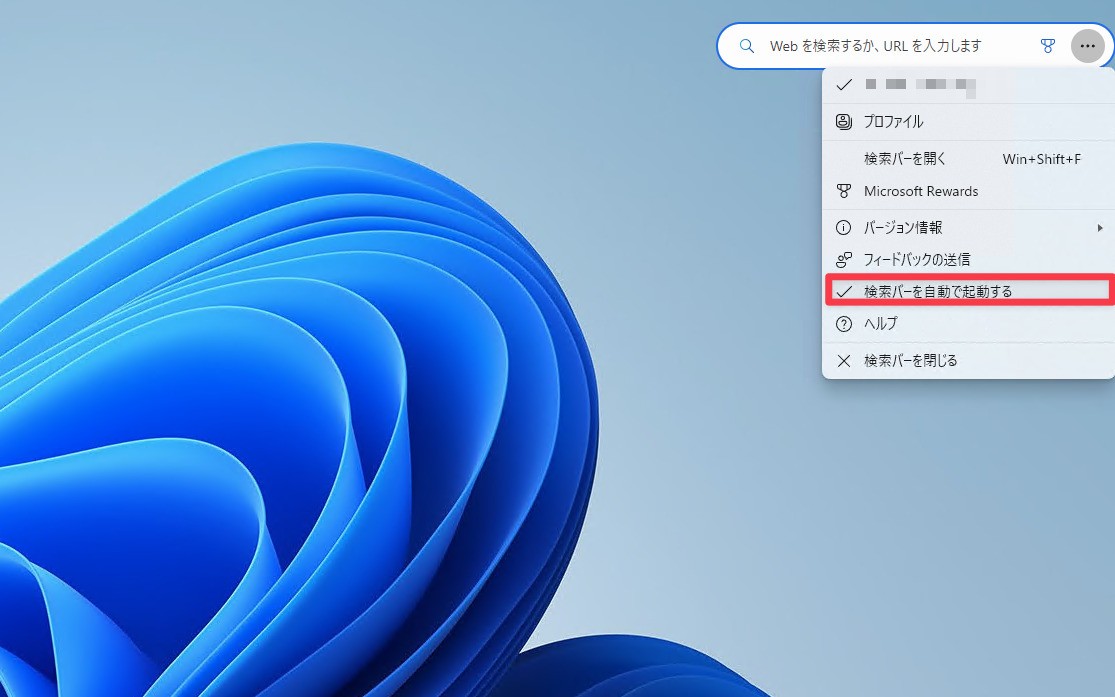Click the 検索バーを閉じる label text
Image resolution: width=1115 pixels, height=697 pixels.
[x=910, y=361]
